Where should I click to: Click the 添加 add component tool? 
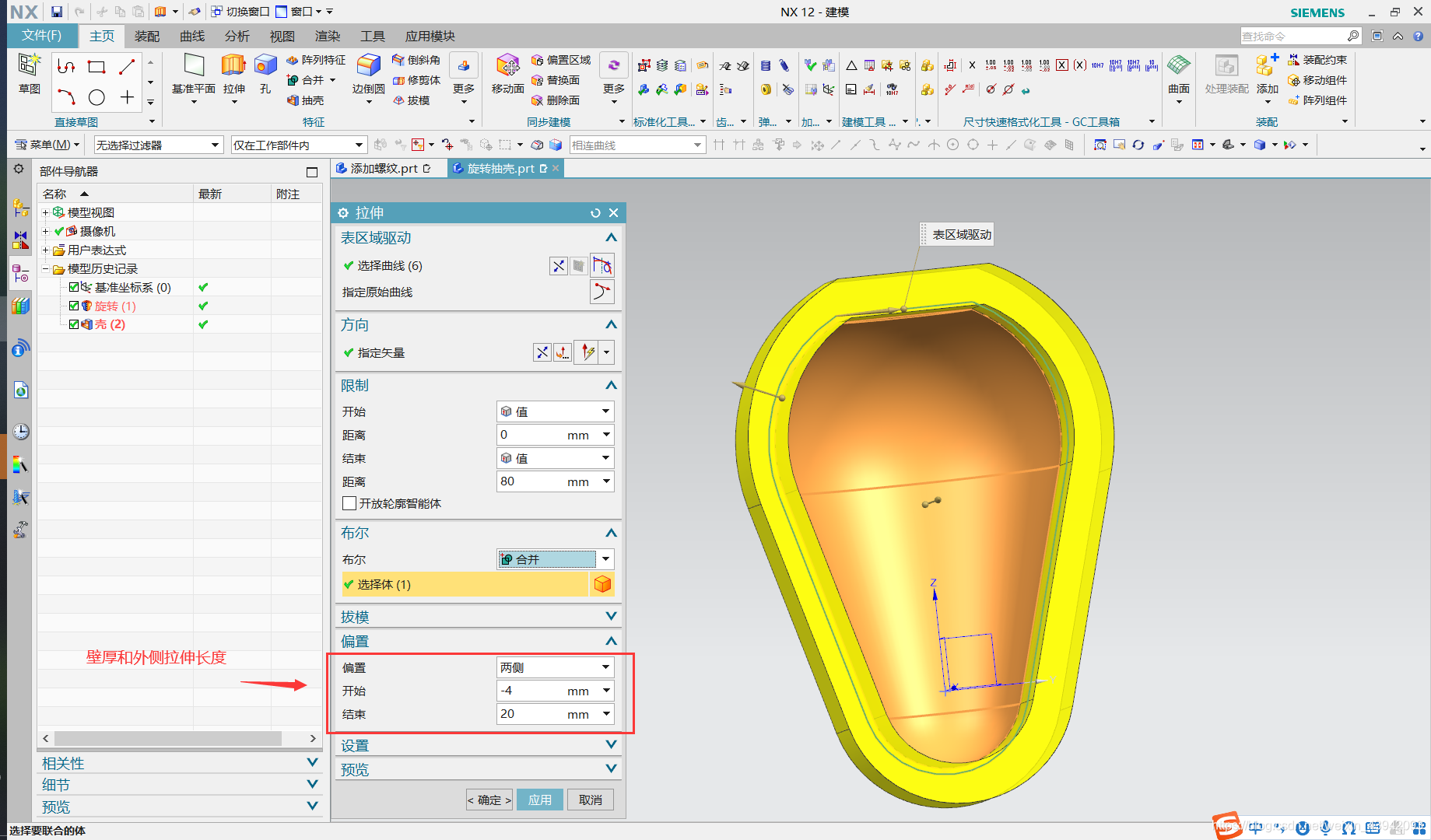click(x=1267, y=75)
